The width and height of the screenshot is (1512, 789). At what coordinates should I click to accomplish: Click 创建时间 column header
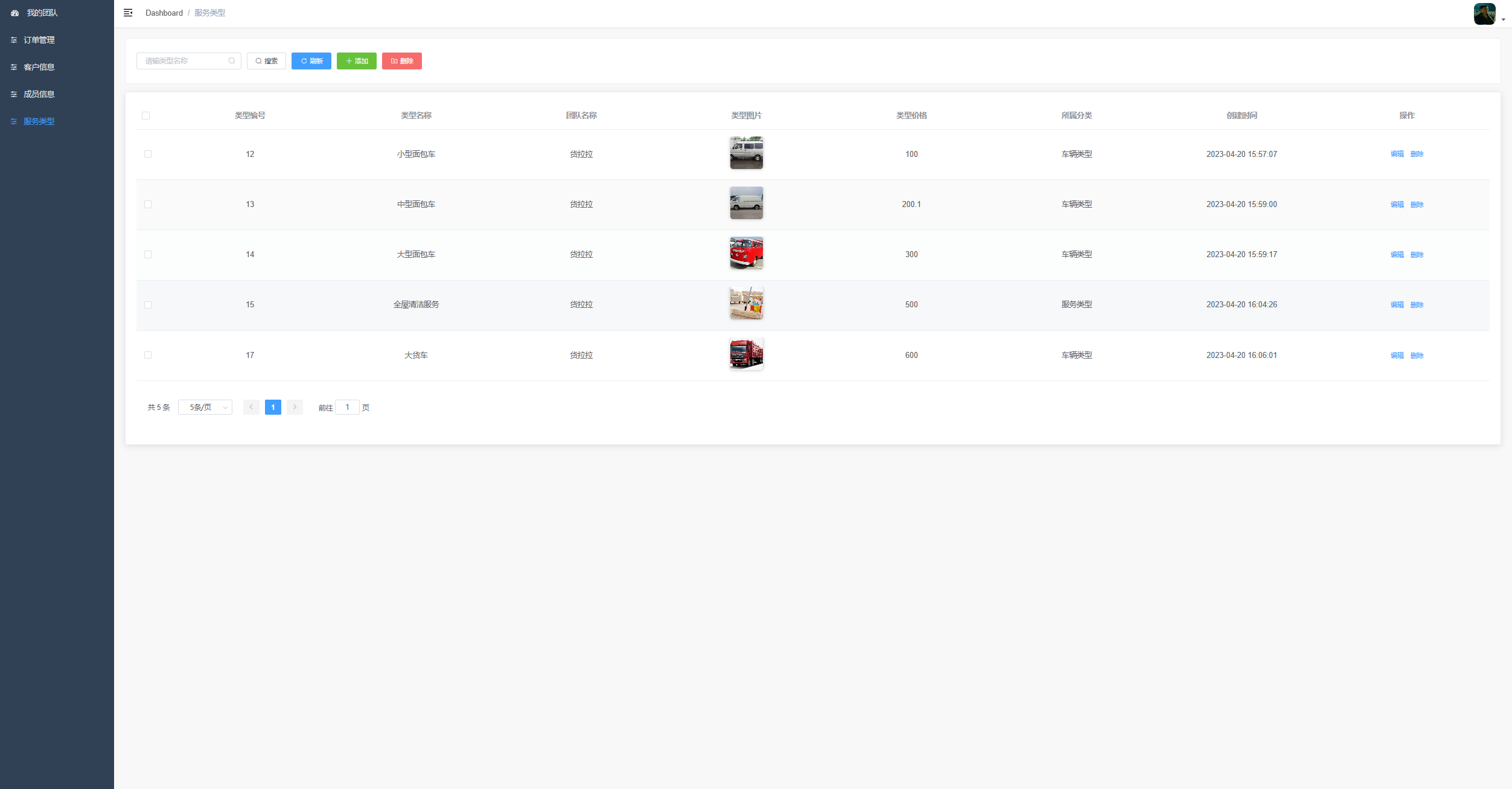click(x=1242, y=115)
